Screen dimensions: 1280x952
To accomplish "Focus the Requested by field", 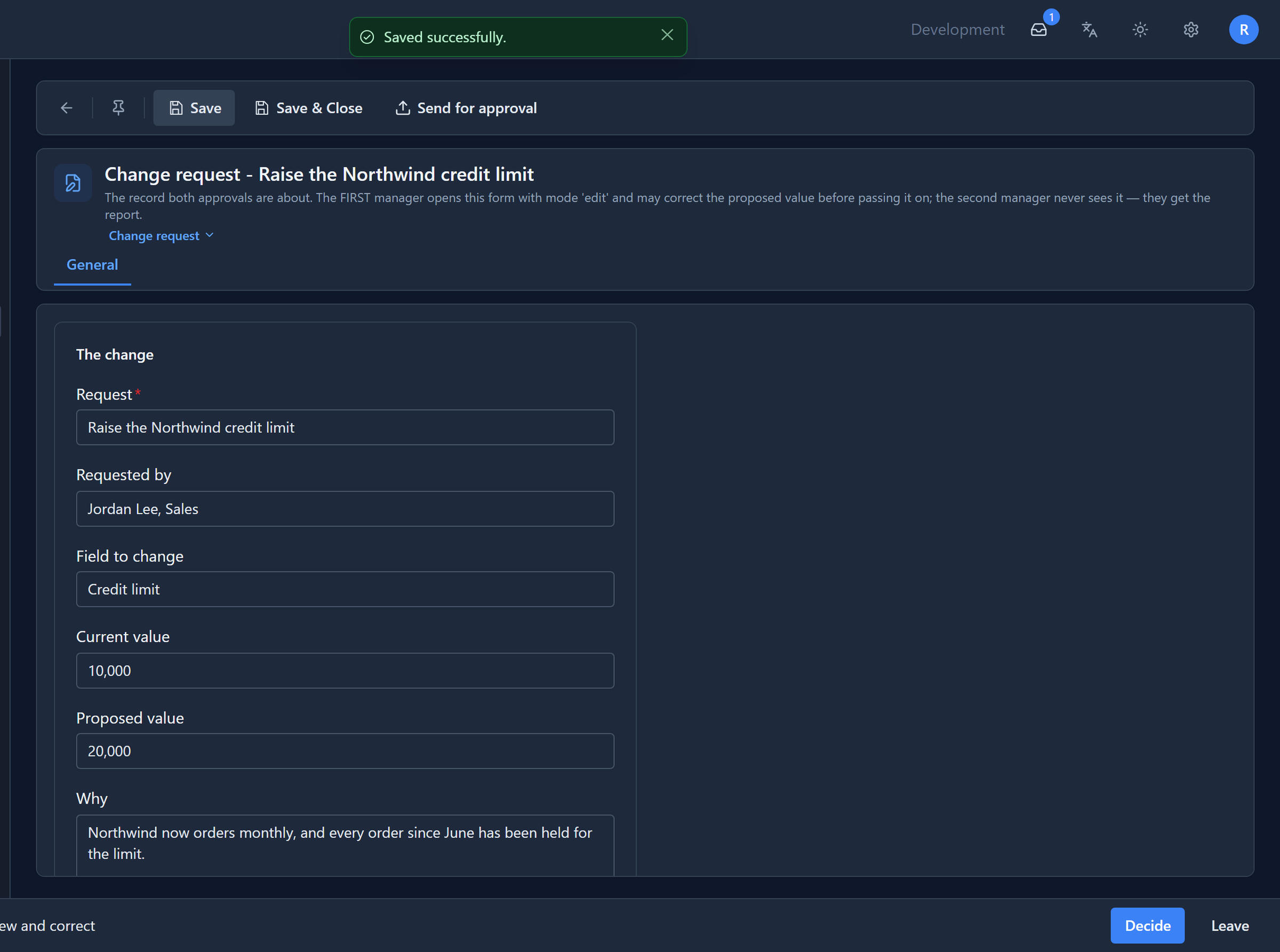I will (x=345, y=509).
